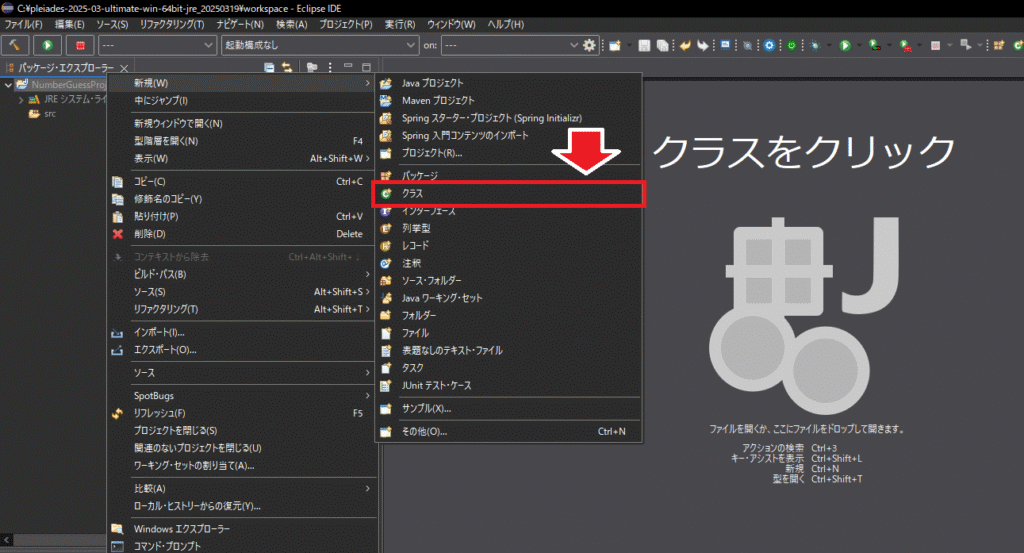1024x553 pixels.
Task: Choose パッケージ from the New submenu
Action: 508,176
